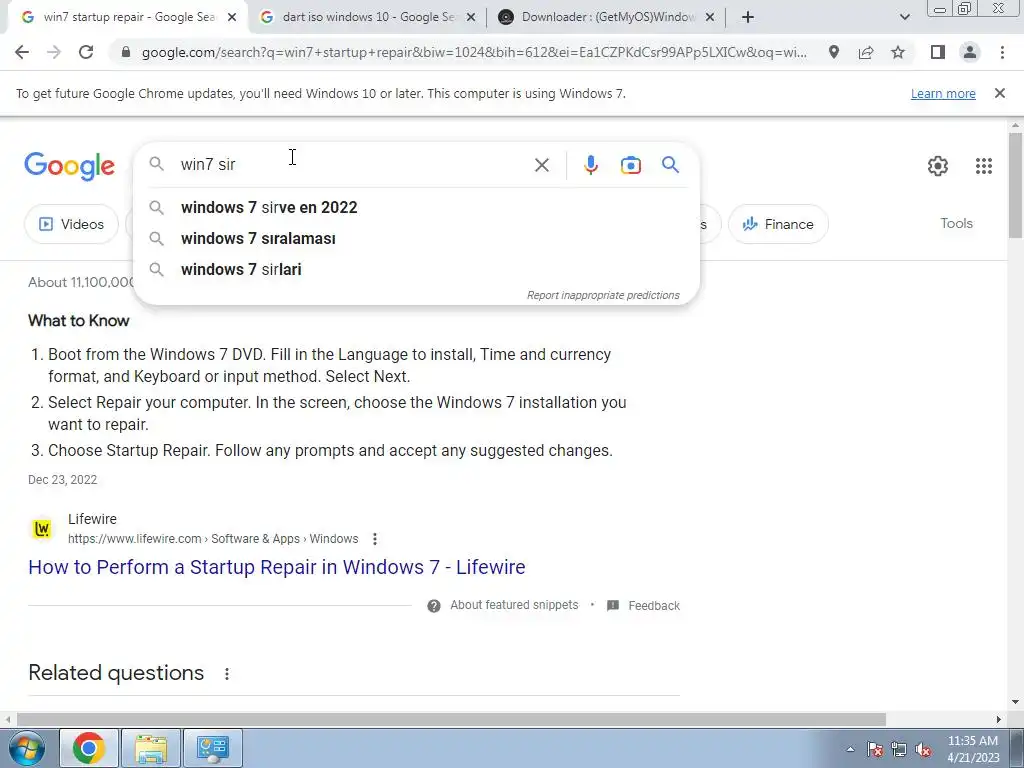Dismiss the Chrome update notice bar
This screenshot has height=768, width=1024.
coord(1000,93)
